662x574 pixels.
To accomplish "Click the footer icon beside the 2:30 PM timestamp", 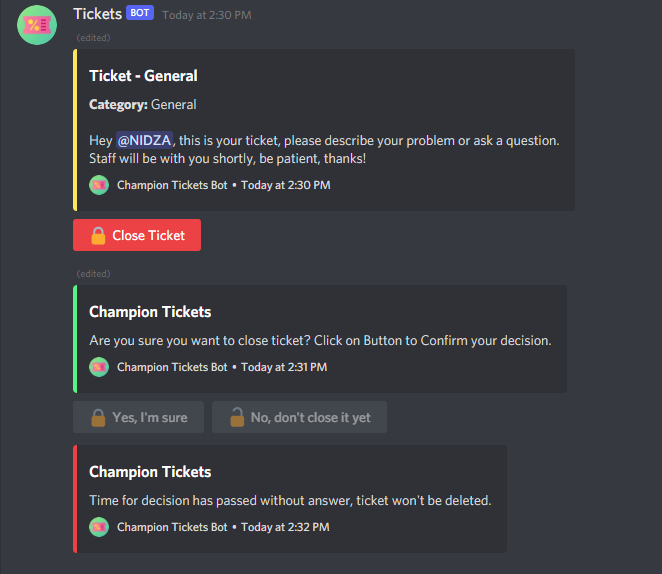I will coord(99,185).
